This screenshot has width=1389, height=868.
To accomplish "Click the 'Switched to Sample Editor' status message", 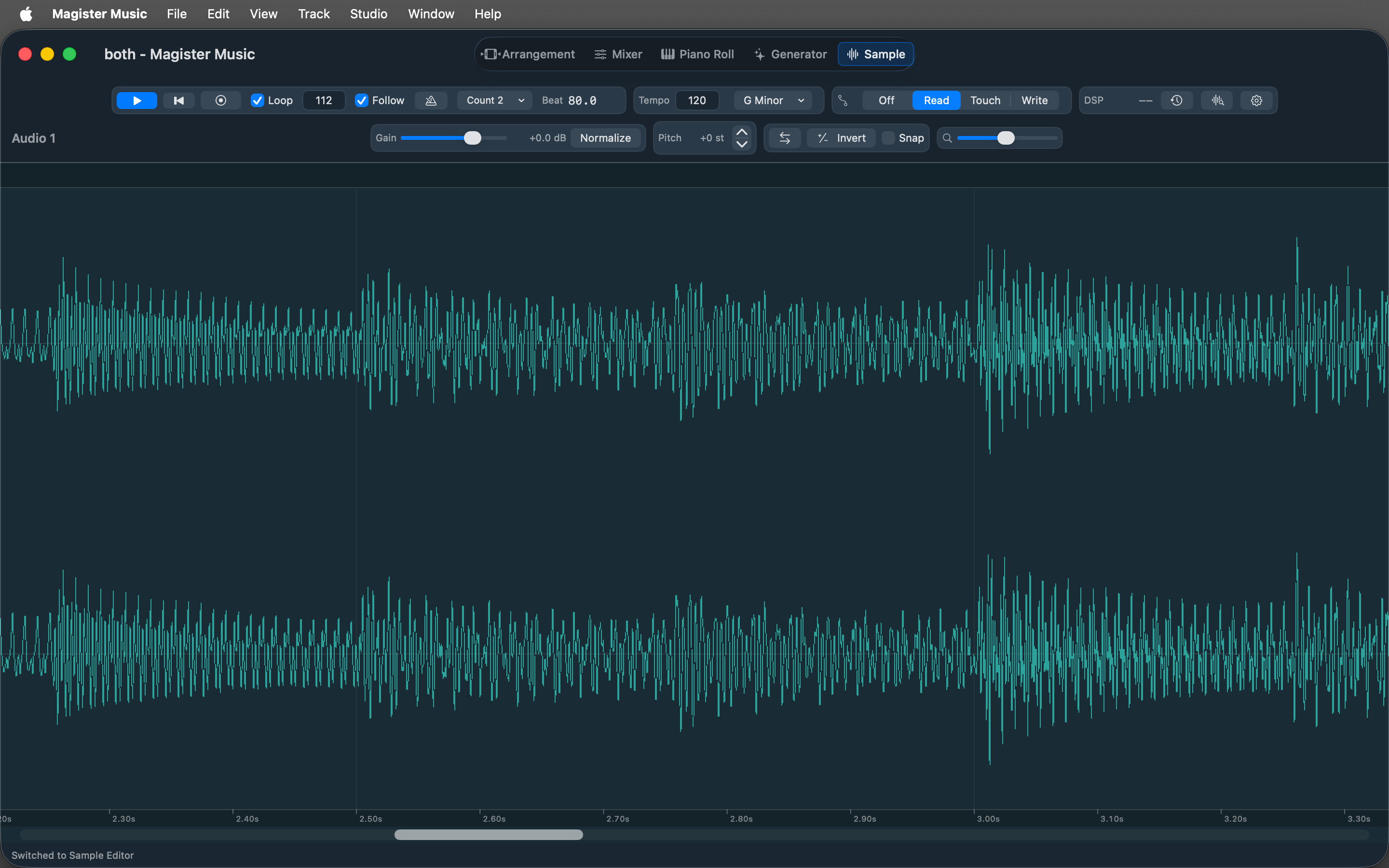I will pos(72,855).
